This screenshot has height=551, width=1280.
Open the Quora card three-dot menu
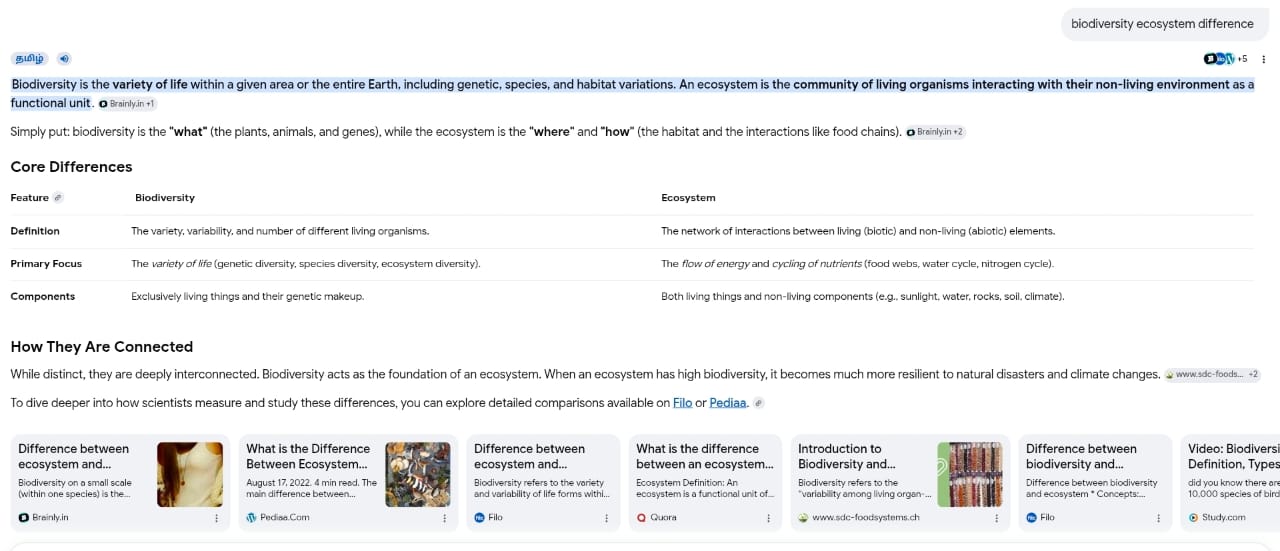768,518
